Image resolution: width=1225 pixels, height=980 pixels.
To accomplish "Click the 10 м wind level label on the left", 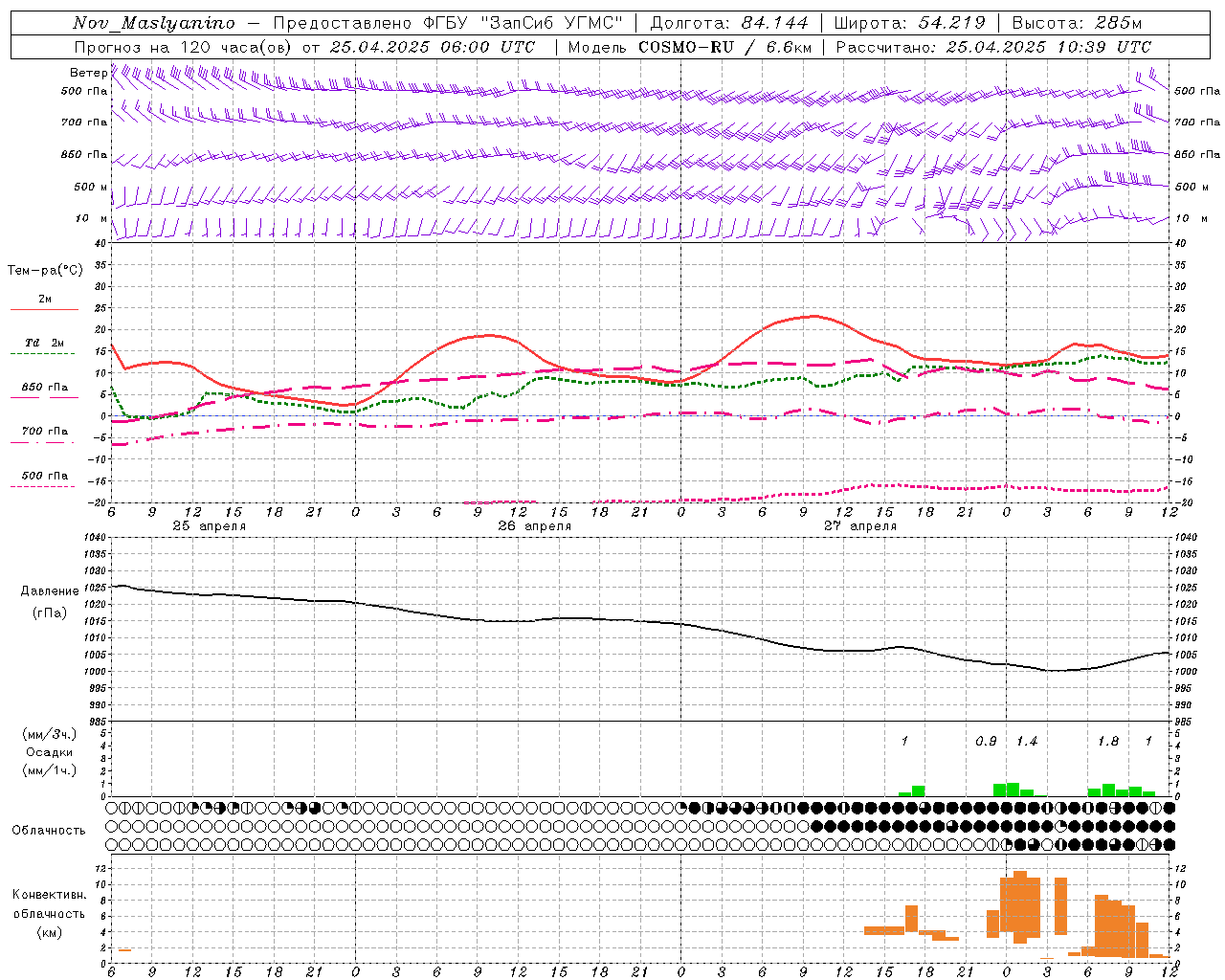I will pyautogui.click(x=91, y=218).
